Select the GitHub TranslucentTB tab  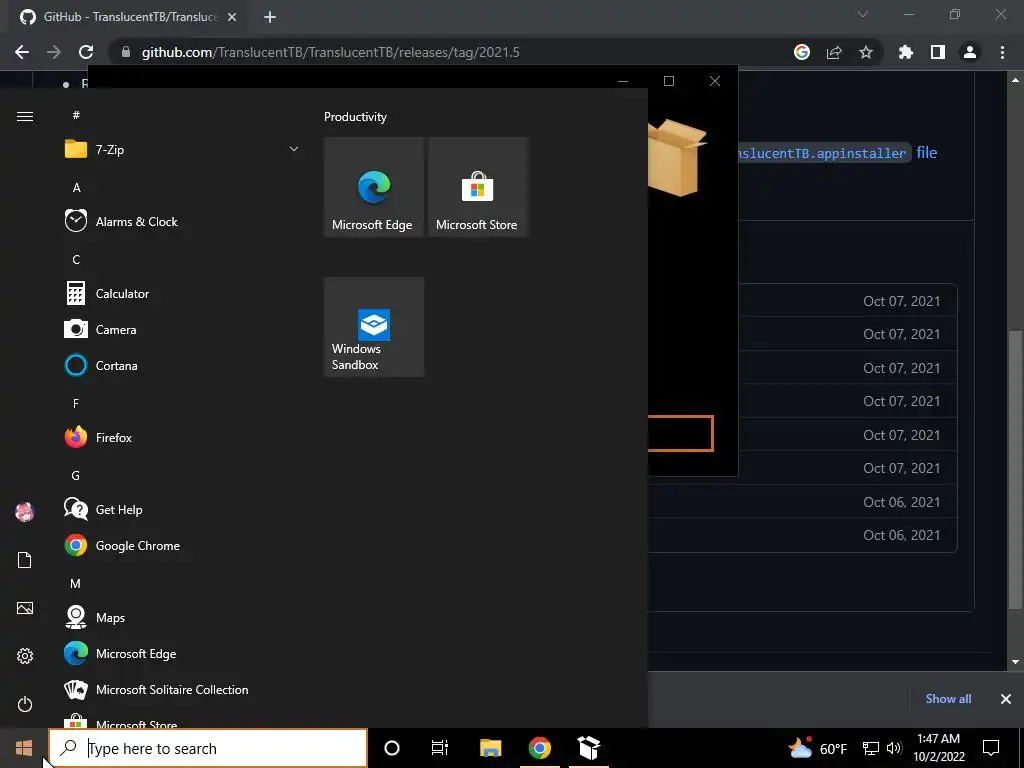[x=129, y=17]
